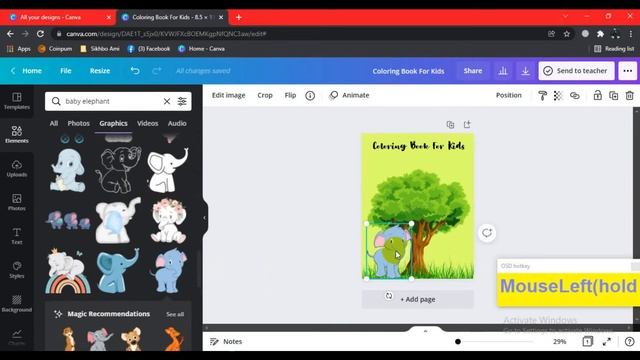The image size is (640, 360).
Task: Open the more options ellipsis menu
Action: click(627, 71)
